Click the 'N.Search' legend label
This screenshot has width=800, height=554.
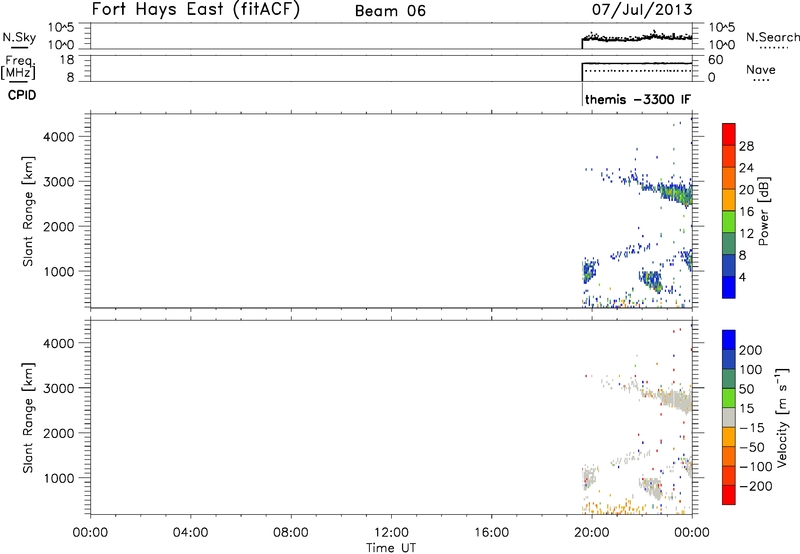tap(773, 37)
